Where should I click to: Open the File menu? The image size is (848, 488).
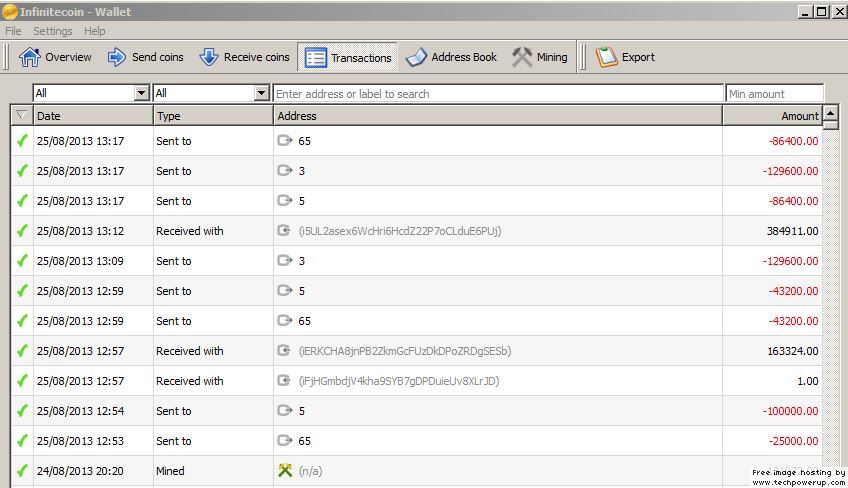(x=13, y=31)
